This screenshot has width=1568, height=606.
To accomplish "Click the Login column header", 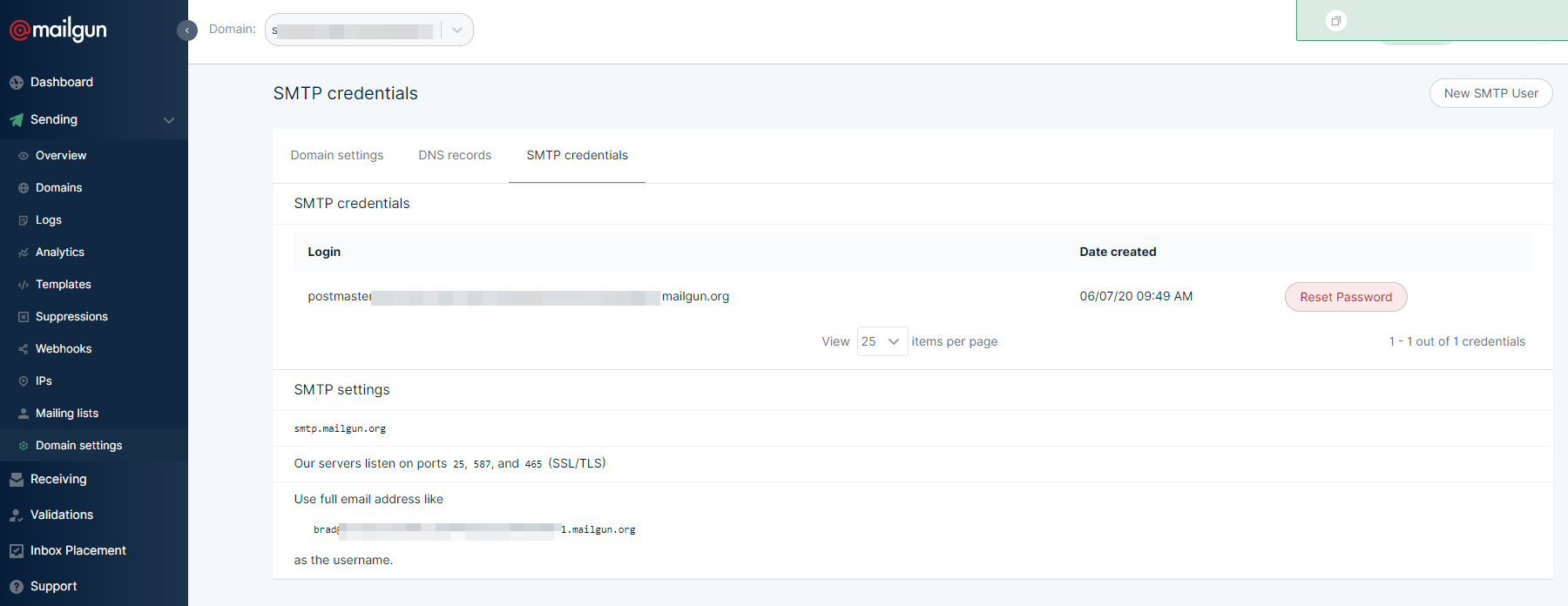I will pyautogui.click(x=324, y=252).
